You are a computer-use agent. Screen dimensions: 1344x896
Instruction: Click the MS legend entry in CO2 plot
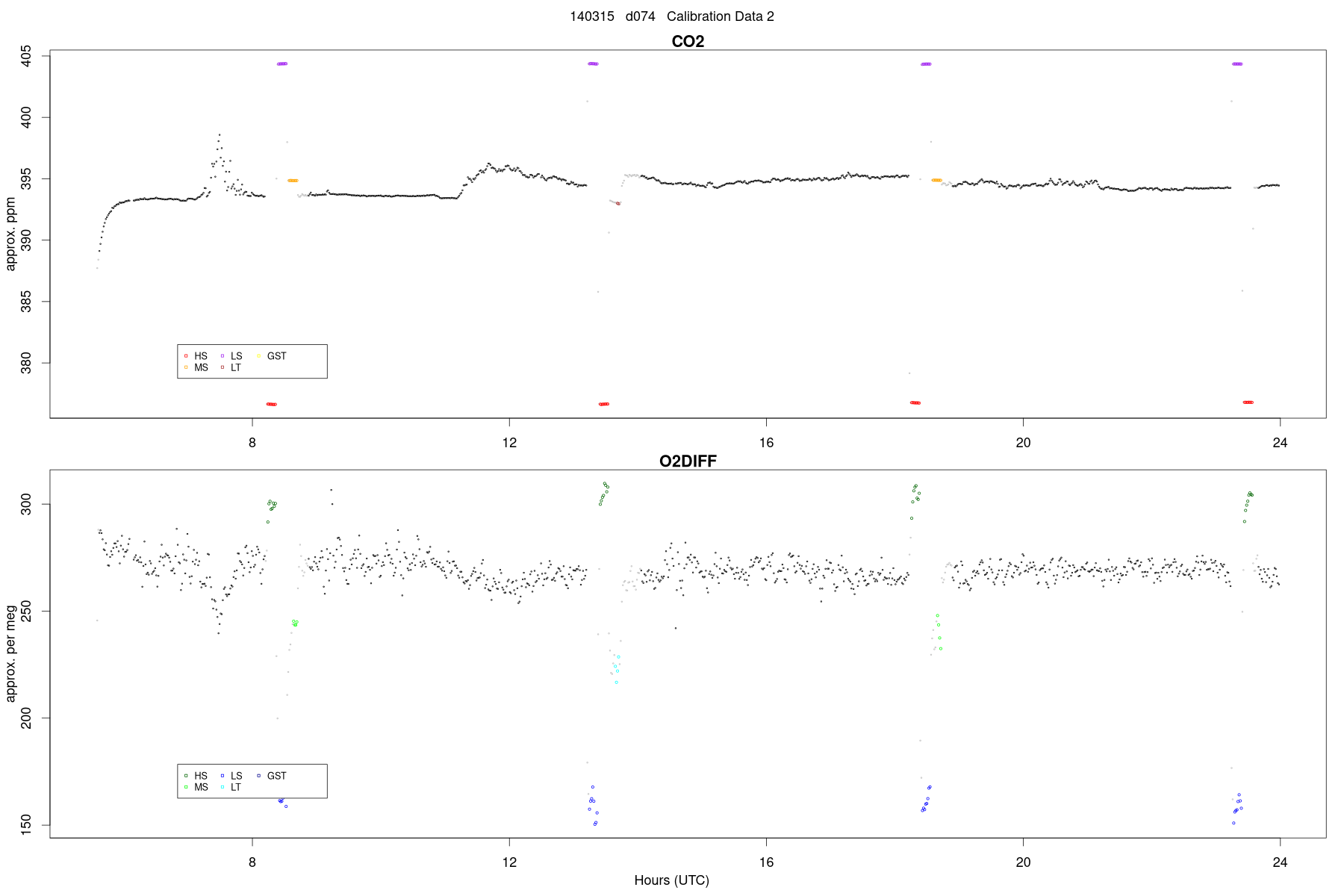196,368
